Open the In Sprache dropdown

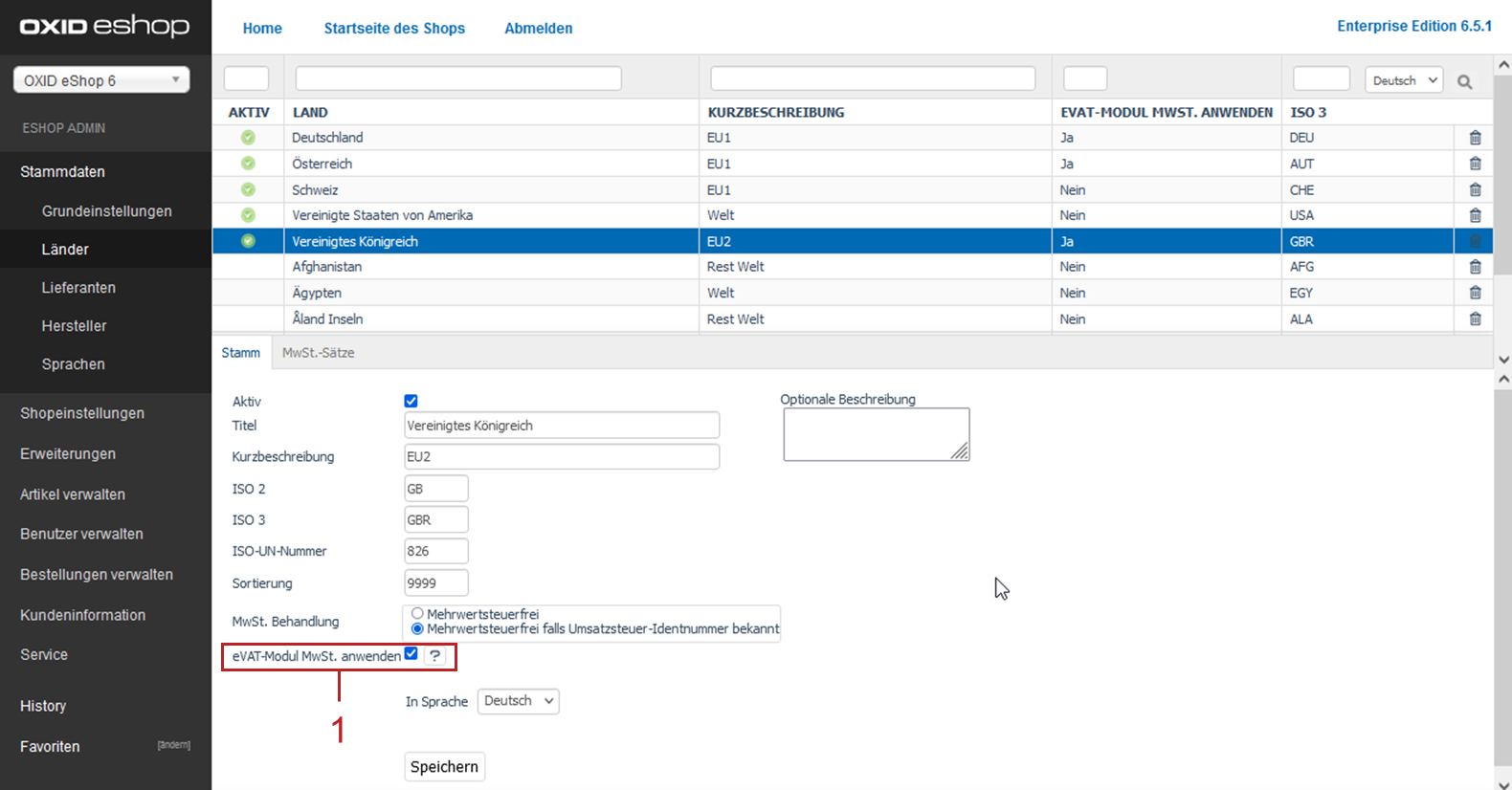click(518, 701)
